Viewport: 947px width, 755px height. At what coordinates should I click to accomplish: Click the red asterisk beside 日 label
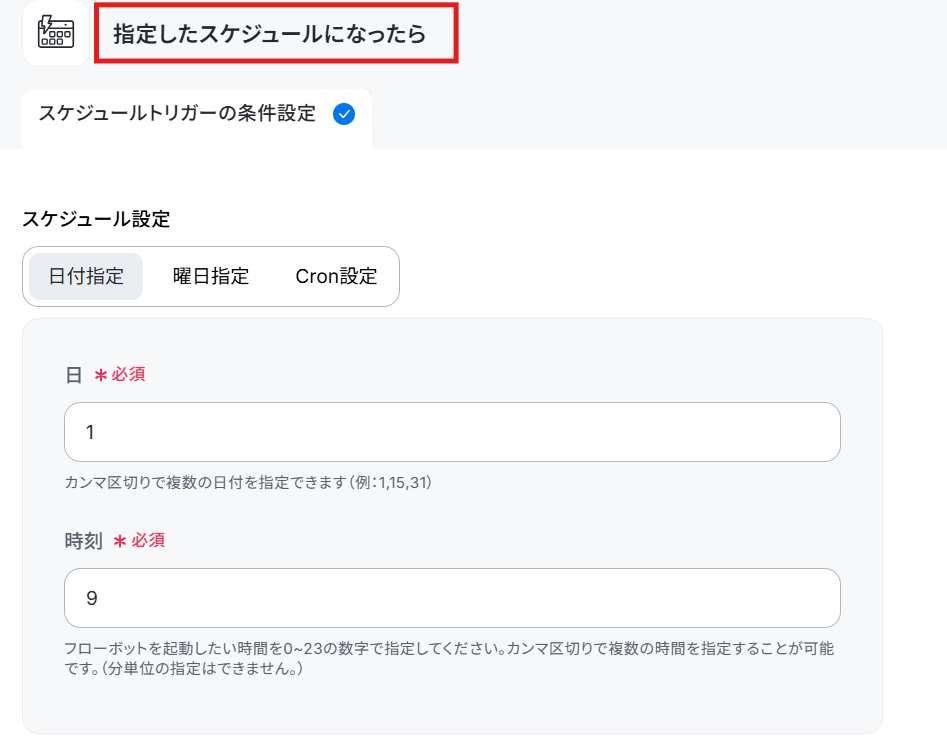100,375
